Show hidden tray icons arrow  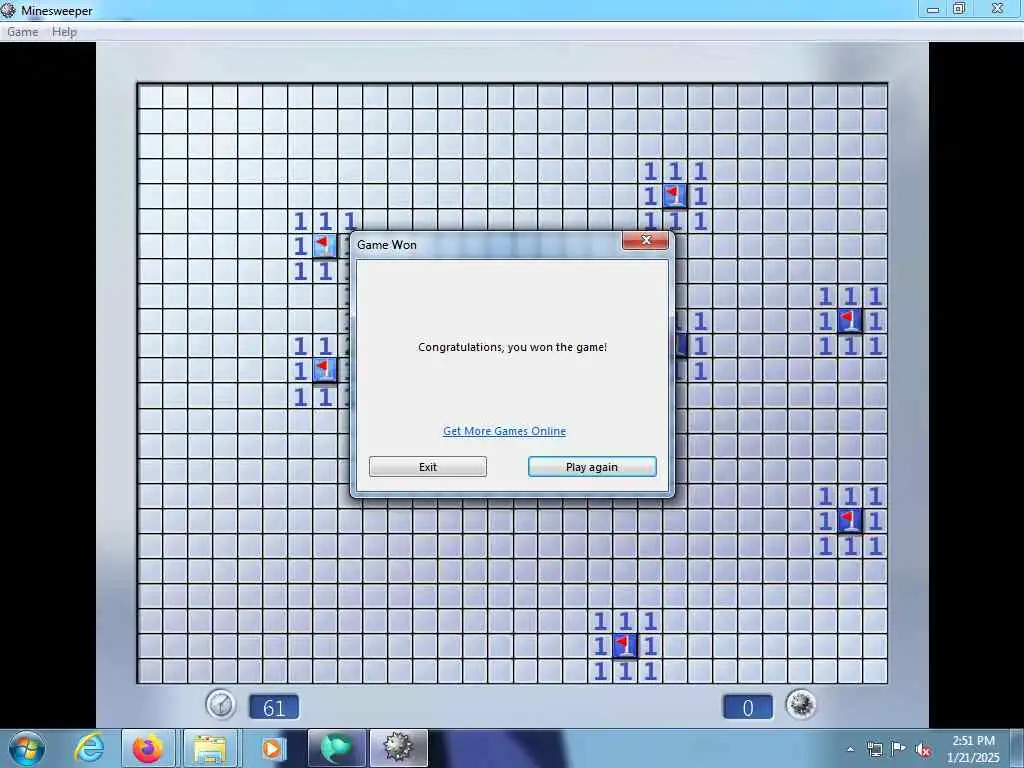(850, 749)
